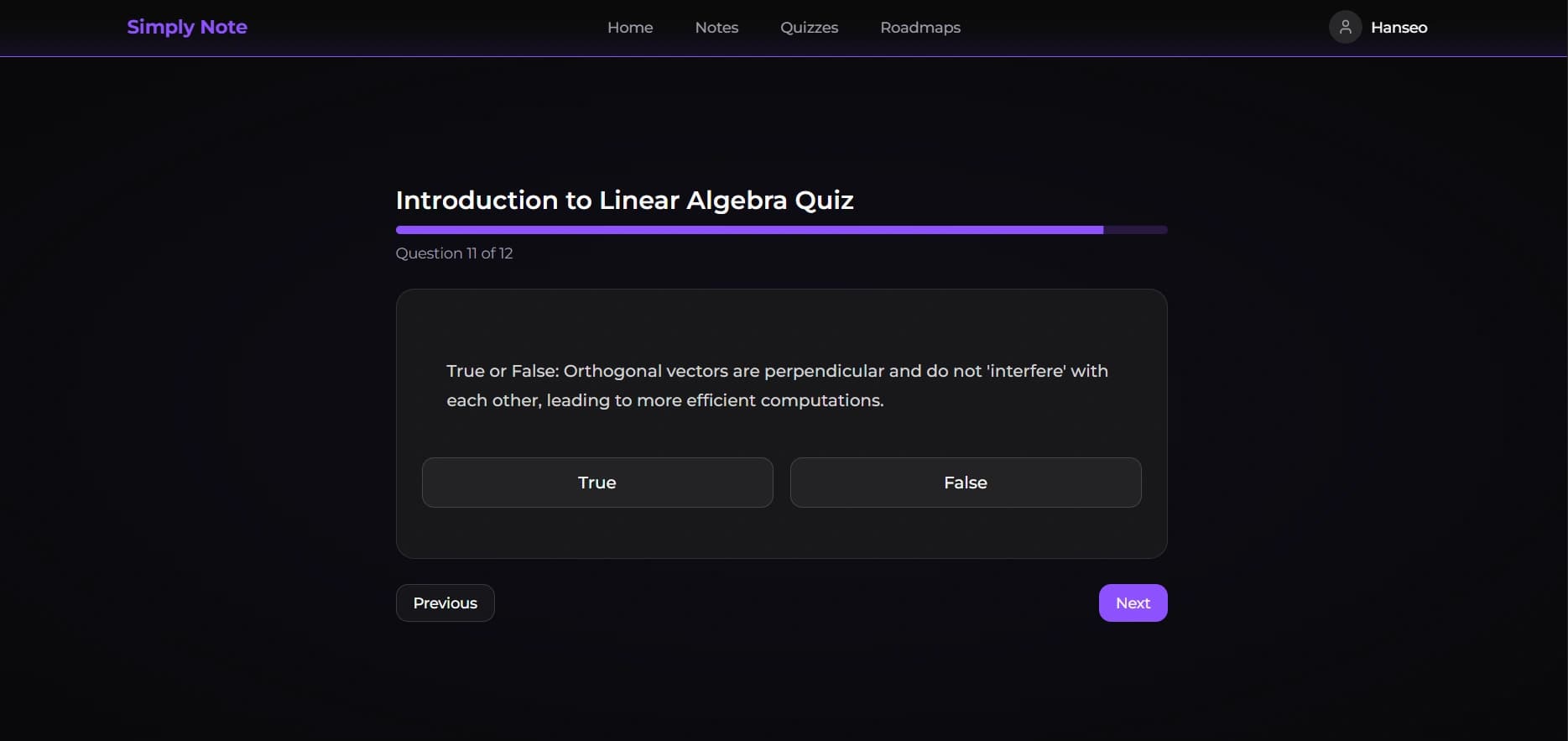
Task: Navigate to Roadmaps
Action: click(920, 28)
